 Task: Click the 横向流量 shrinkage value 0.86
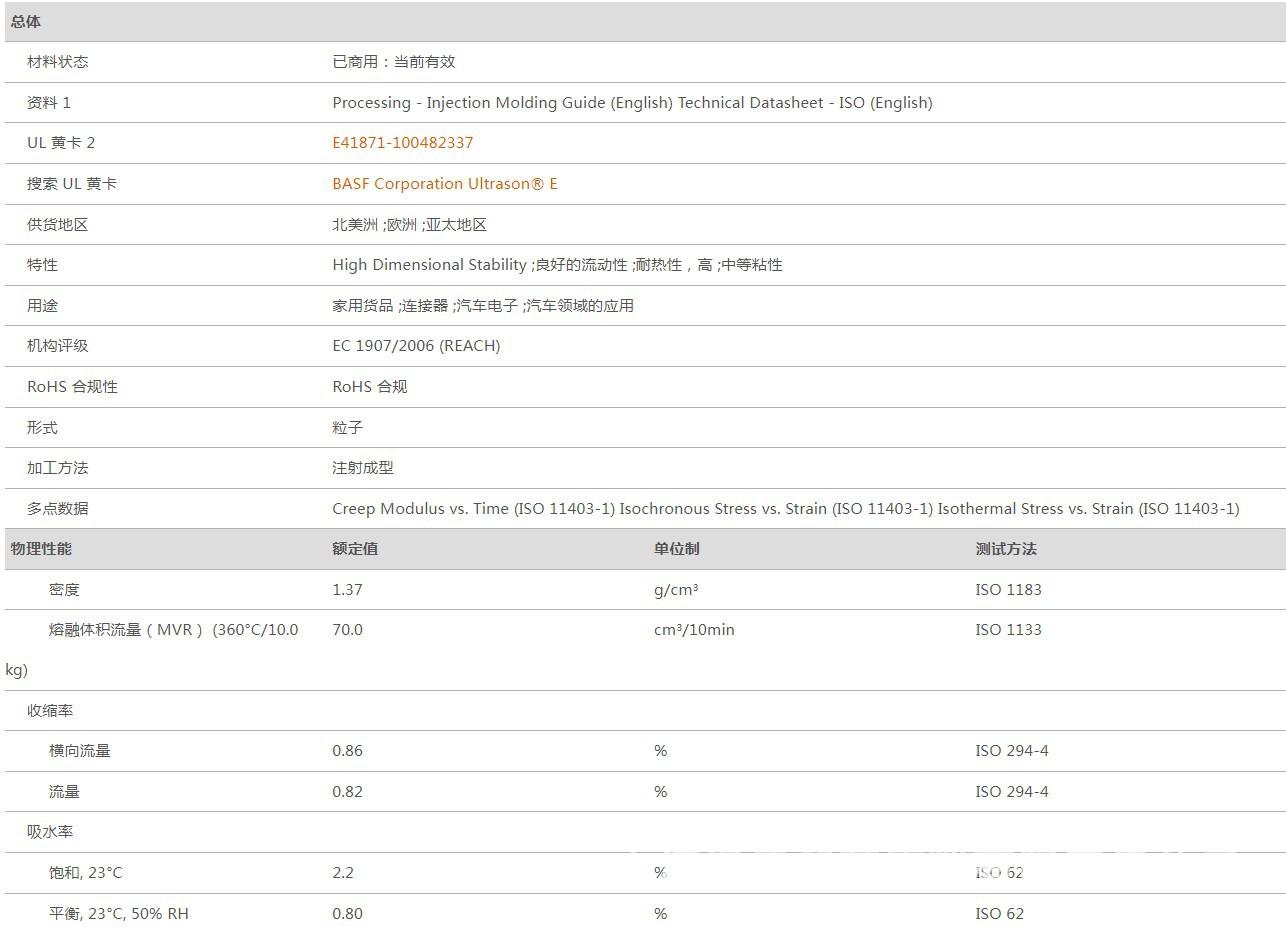[x=347, y=751]
